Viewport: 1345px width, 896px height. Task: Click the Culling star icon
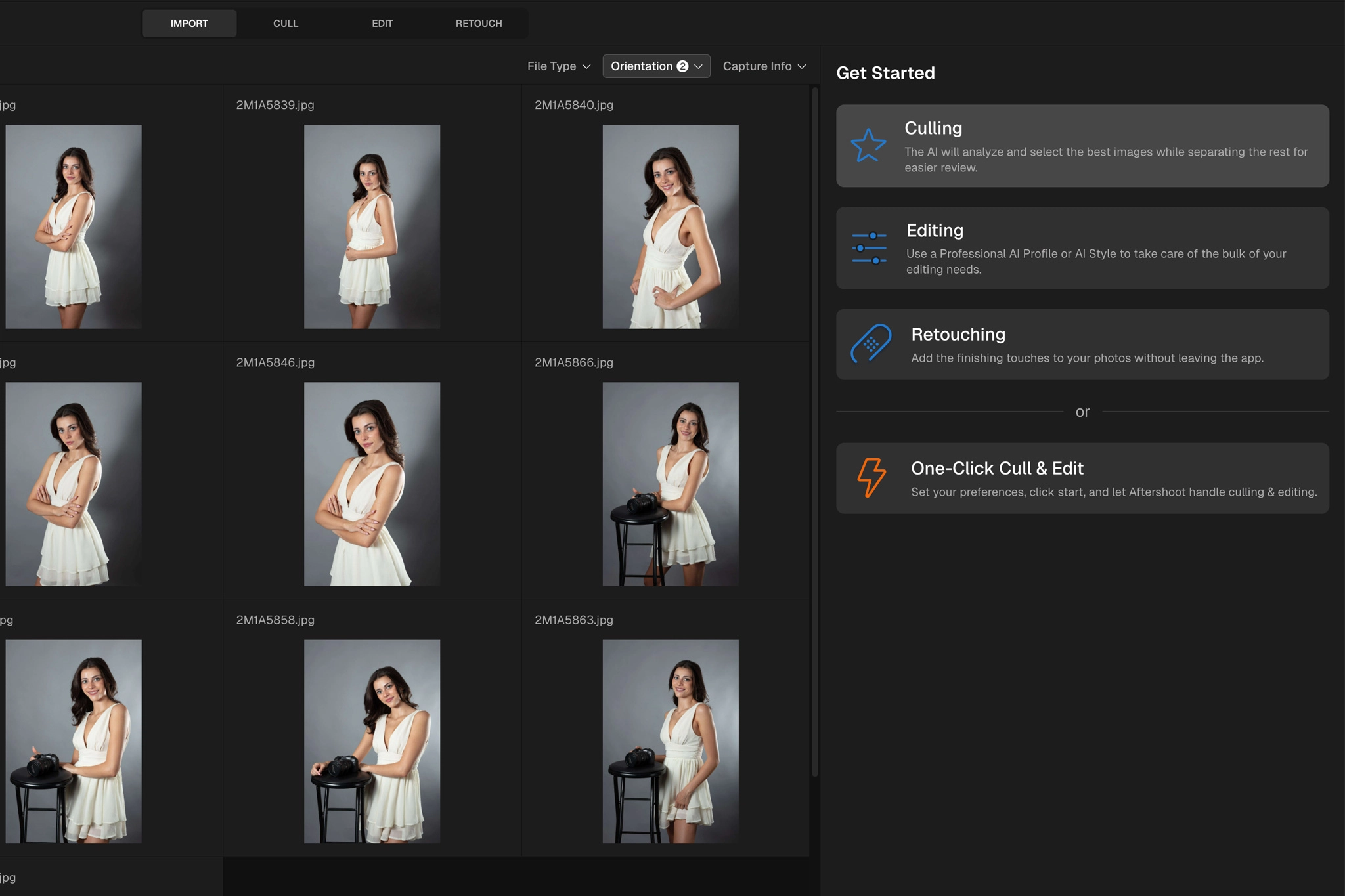click(868, 145)
